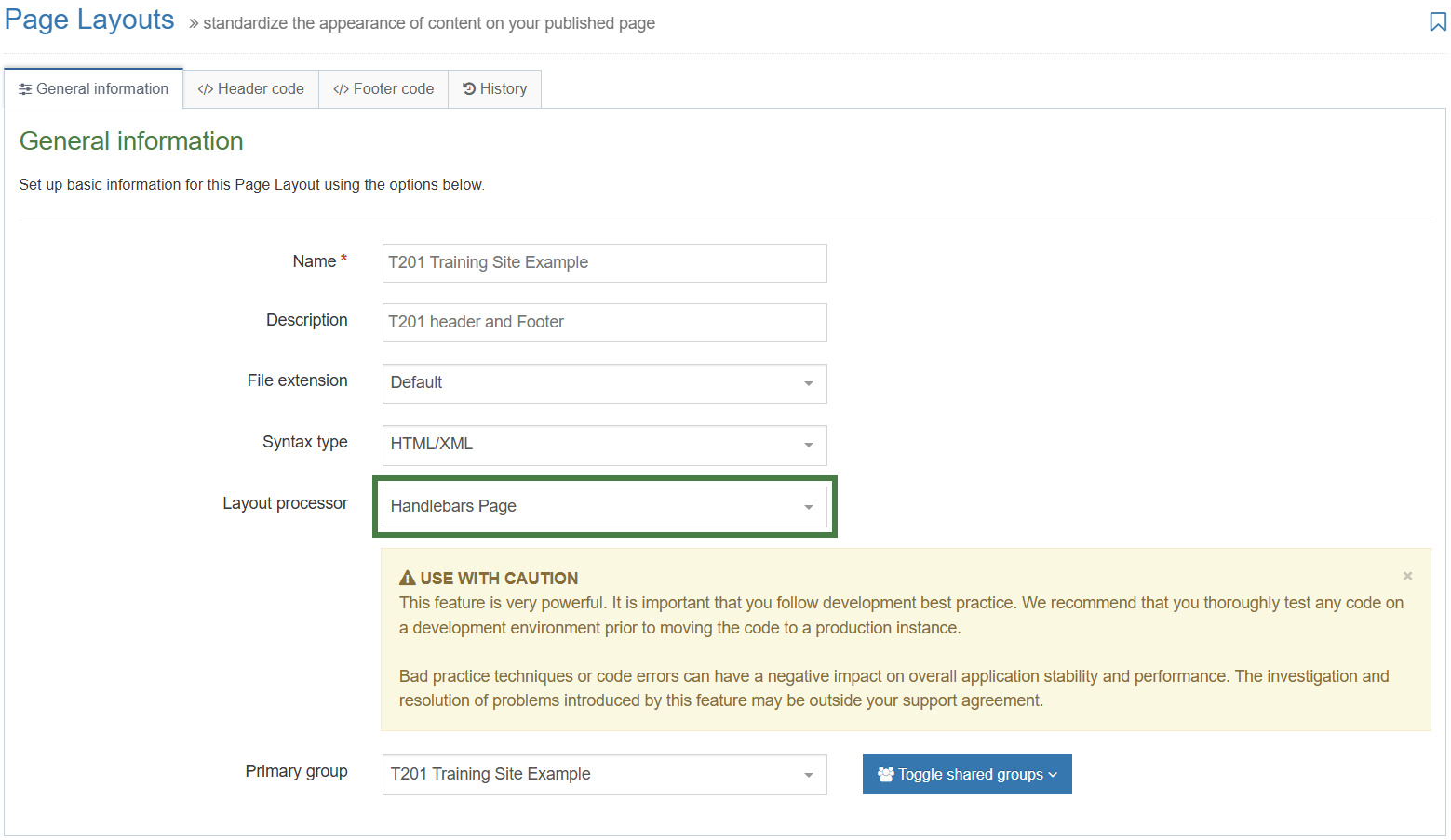Switch to the Header code tab
This screenshot has width=1451, height=840.
pos(251,89)
